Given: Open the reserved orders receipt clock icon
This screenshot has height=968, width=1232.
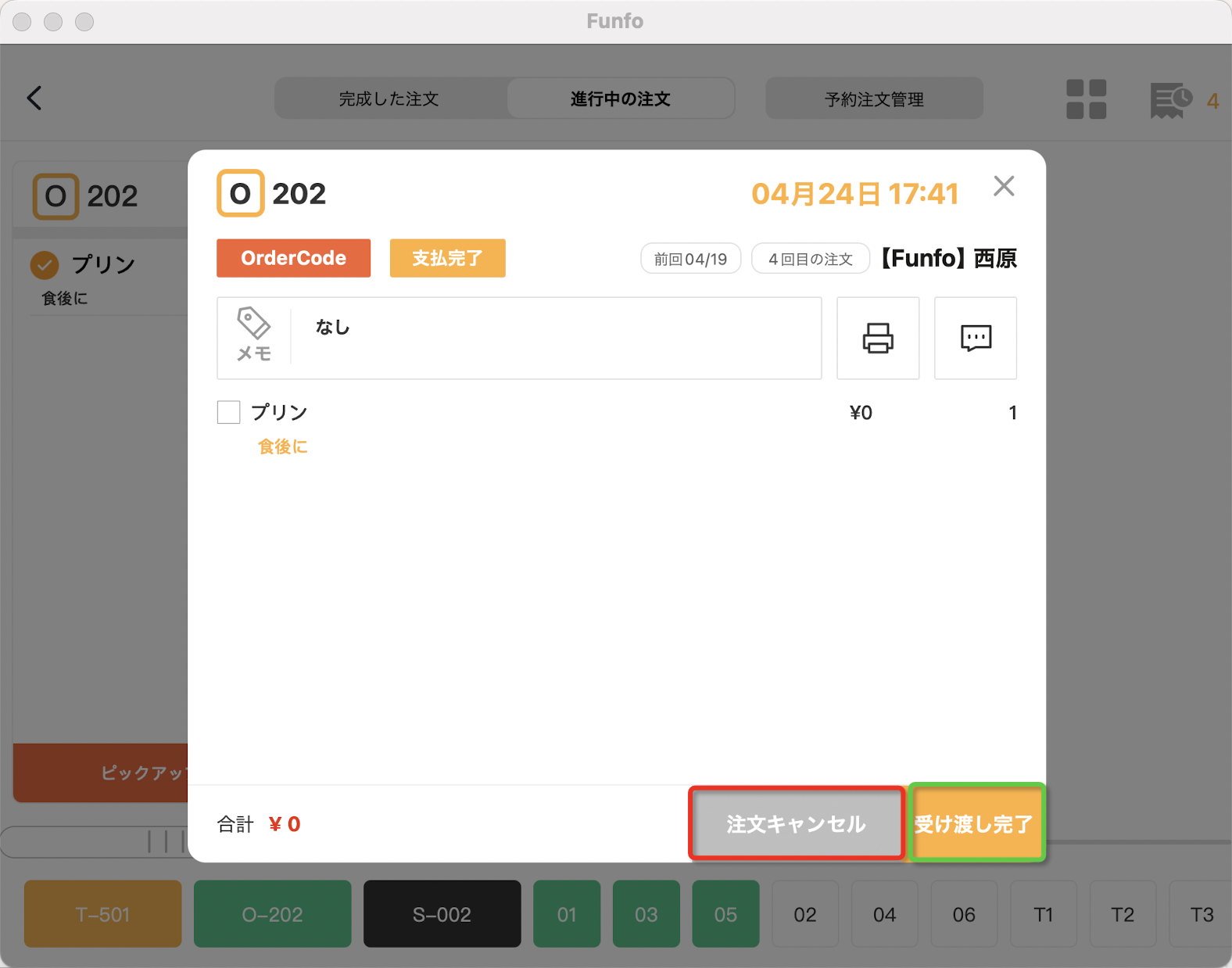Looking at the screenshot, I should [x=1171, y=100].
